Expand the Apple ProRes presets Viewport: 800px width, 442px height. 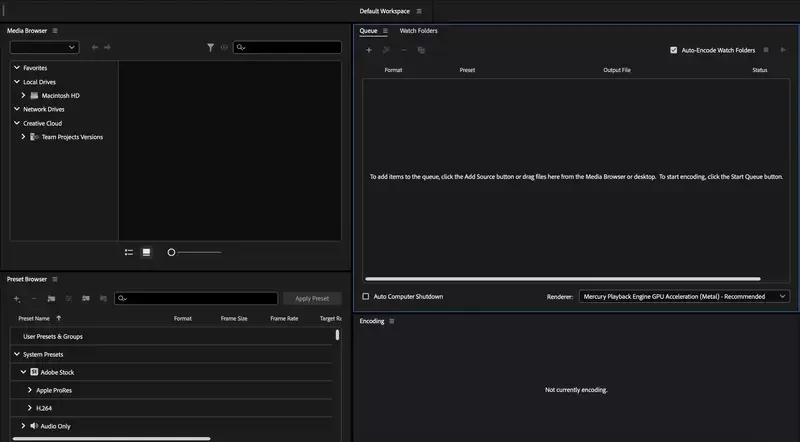click(x=30, y=390)
